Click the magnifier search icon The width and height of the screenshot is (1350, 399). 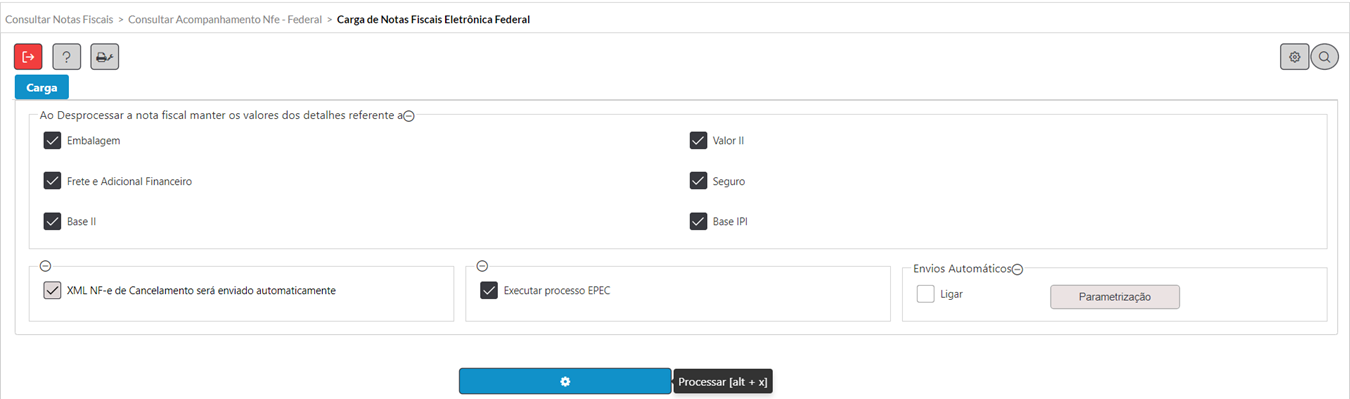1324,57
